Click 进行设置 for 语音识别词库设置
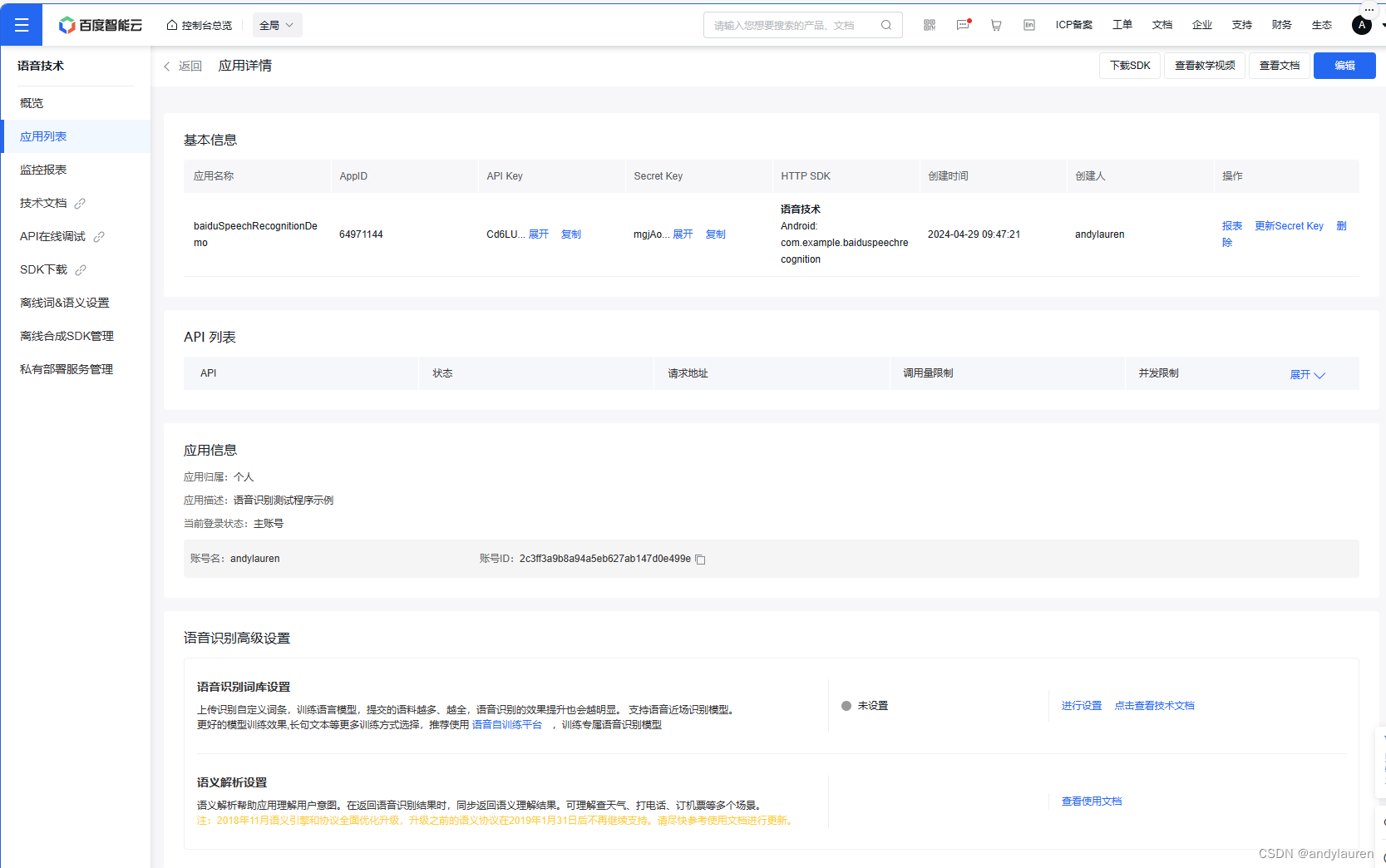1386x868 pixels. [x=1082, y=706]
